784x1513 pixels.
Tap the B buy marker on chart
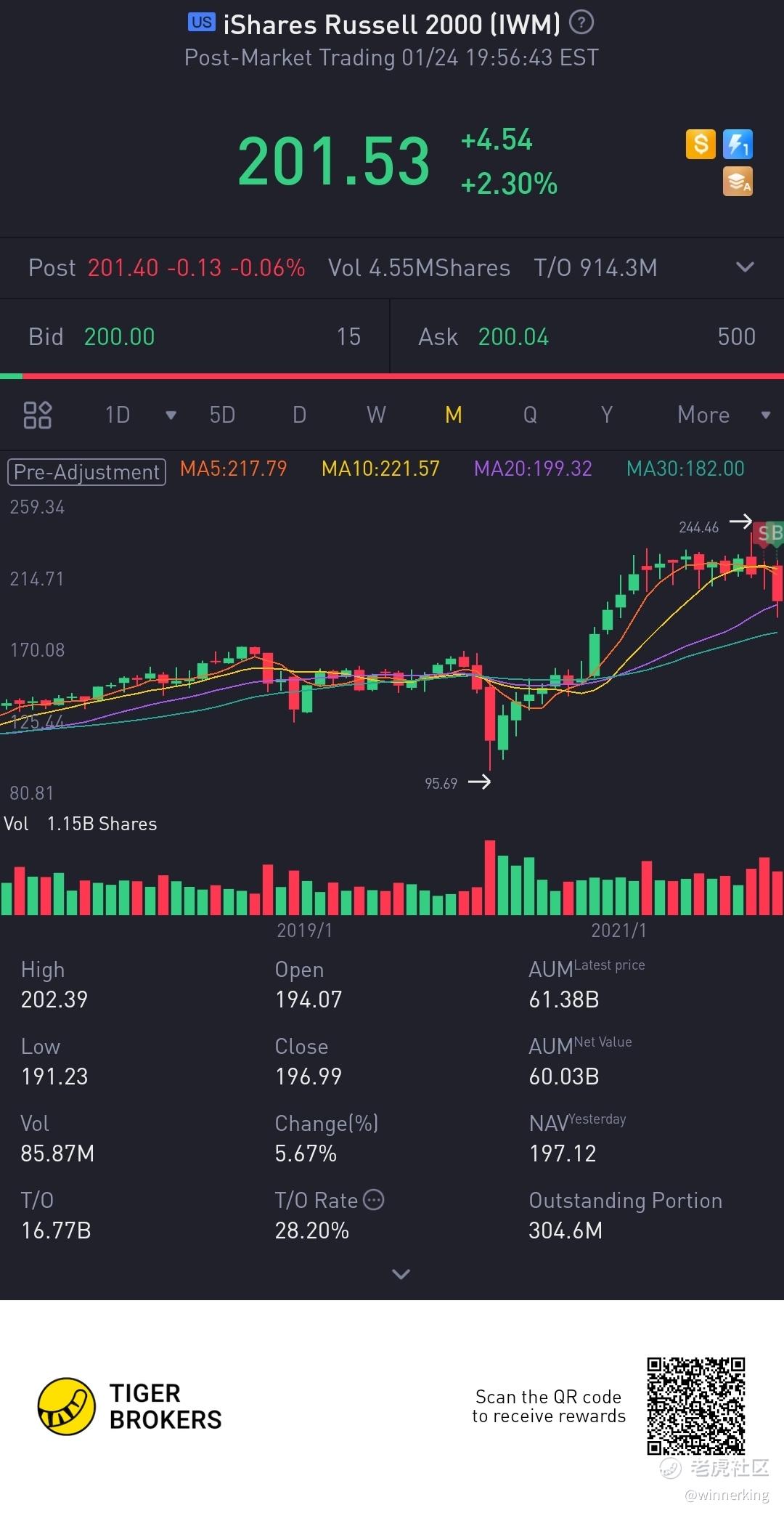(776, 534)
